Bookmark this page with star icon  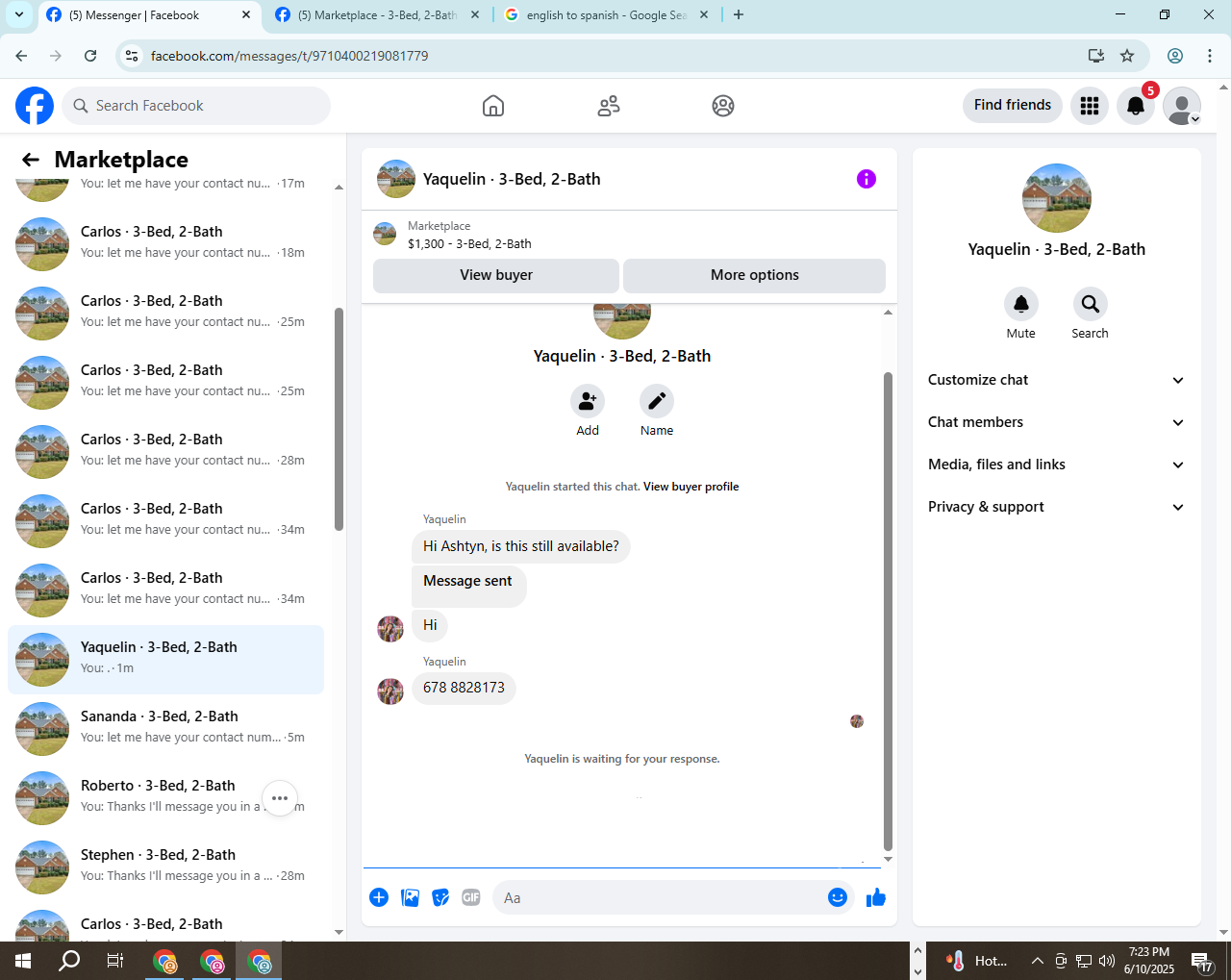[x=1127, y=56]
